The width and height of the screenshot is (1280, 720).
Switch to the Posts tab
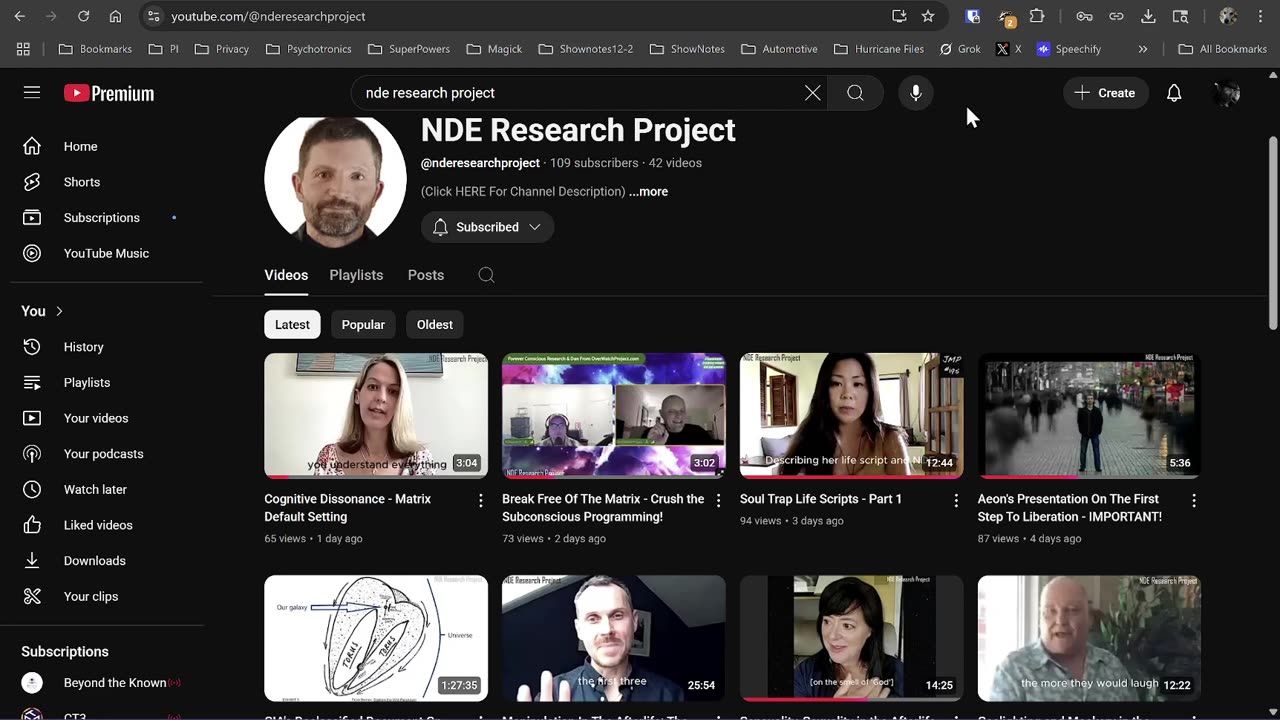[426, 275]
